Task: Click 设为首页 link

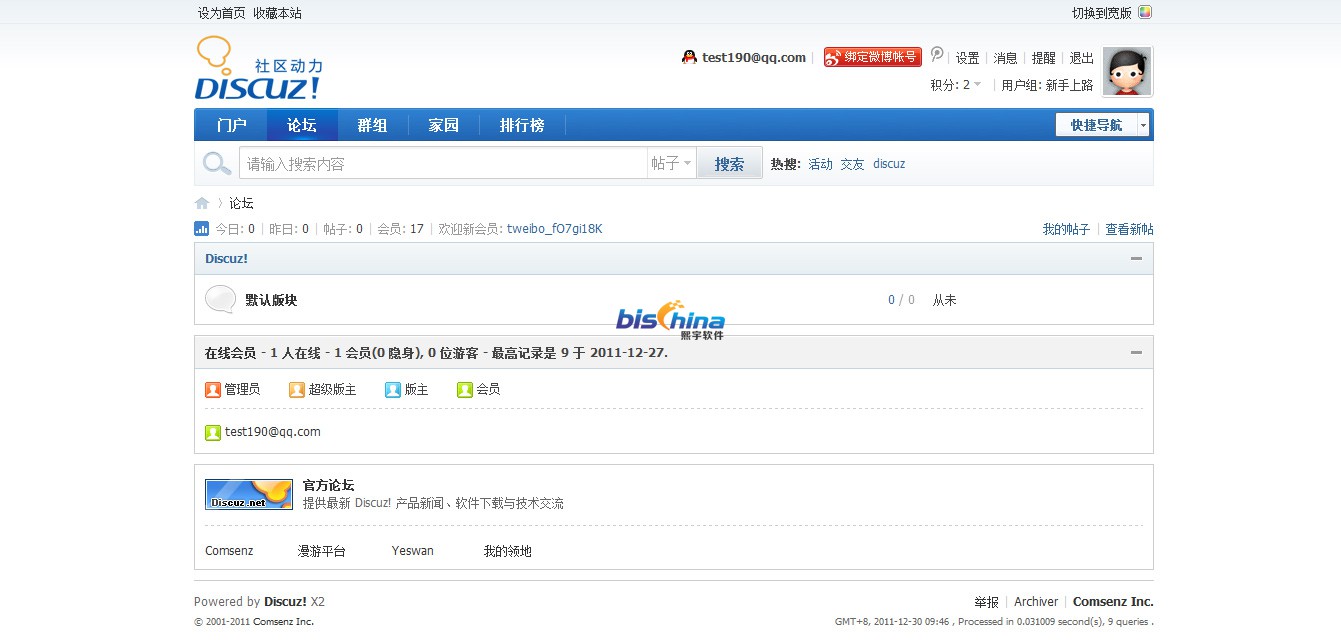Action: pos(222,13)
